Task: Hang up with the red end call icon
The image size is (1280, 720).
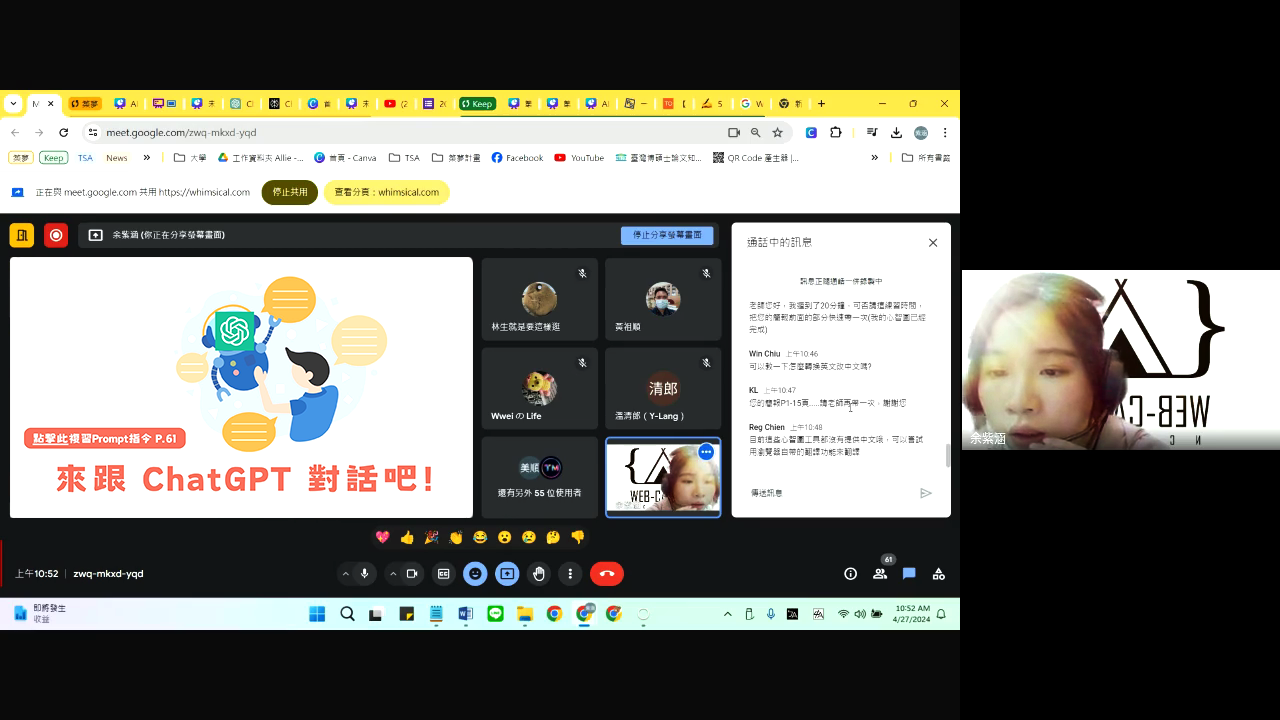Action: click(x=607, y=573)
